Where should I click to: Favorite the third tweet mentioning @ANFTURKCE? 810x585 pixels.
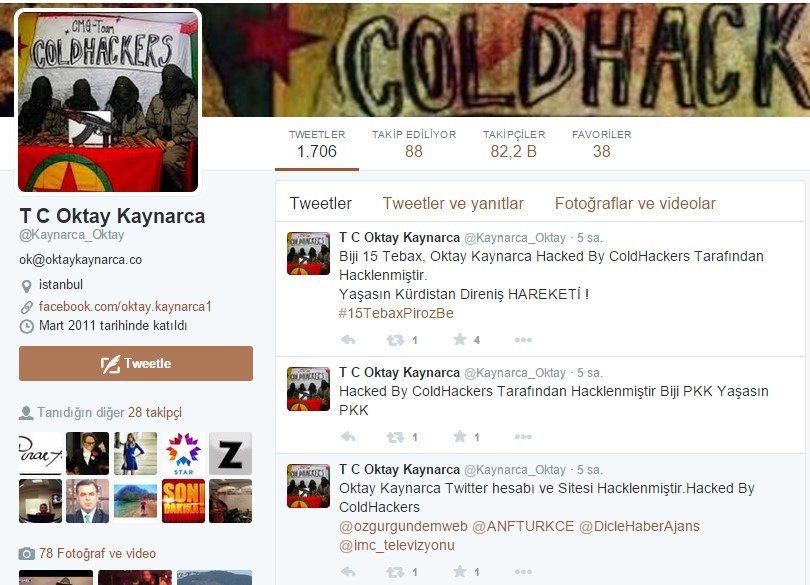460,572
